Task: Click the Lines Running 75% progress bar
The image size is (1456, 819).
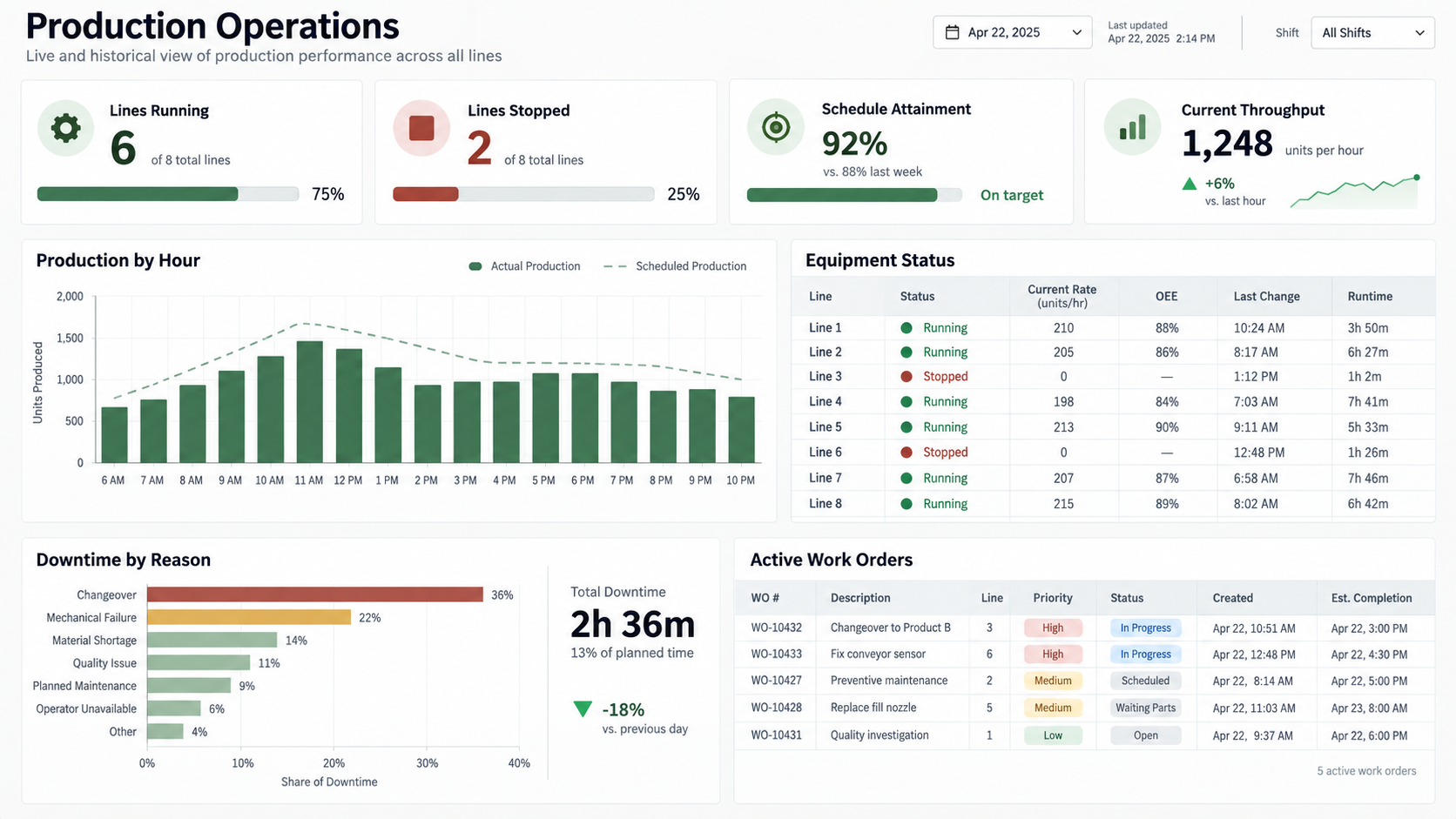Action: click(x=168, y=194)
